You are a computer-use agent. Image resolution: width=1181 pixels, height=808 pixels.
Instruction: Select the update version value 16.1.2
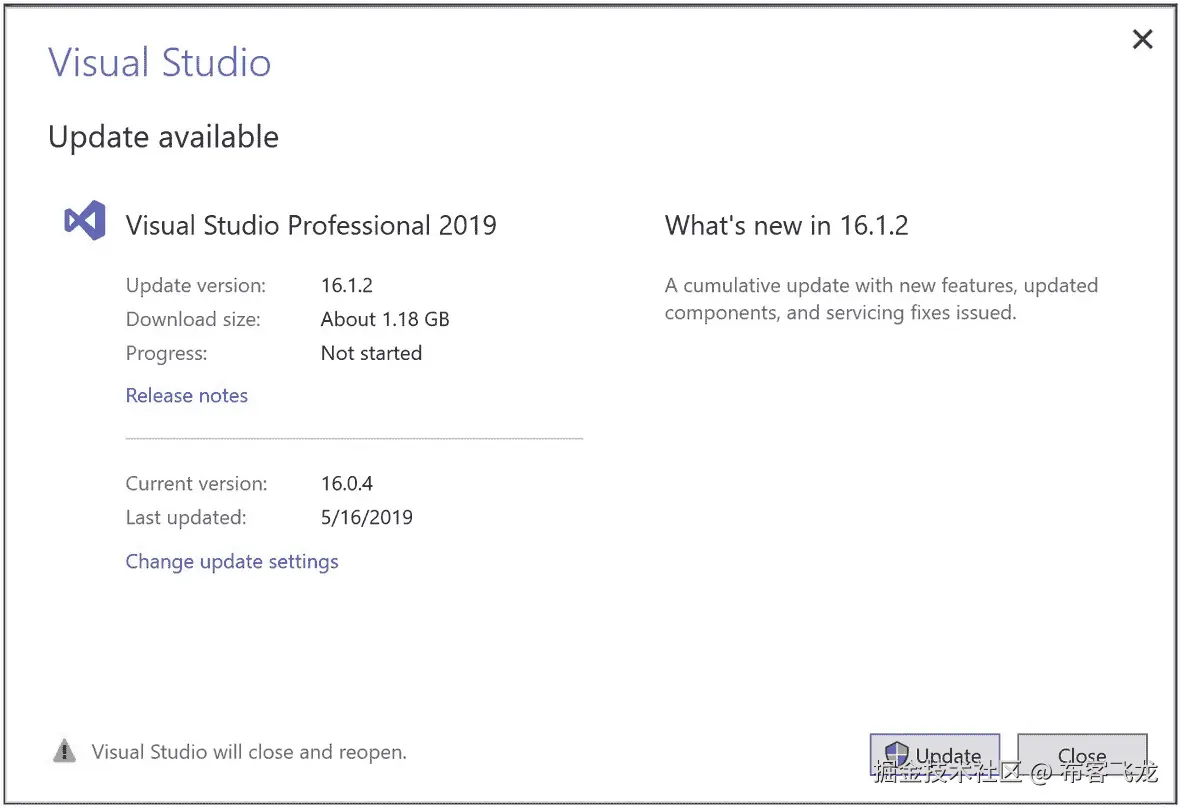tap(346, 285)
